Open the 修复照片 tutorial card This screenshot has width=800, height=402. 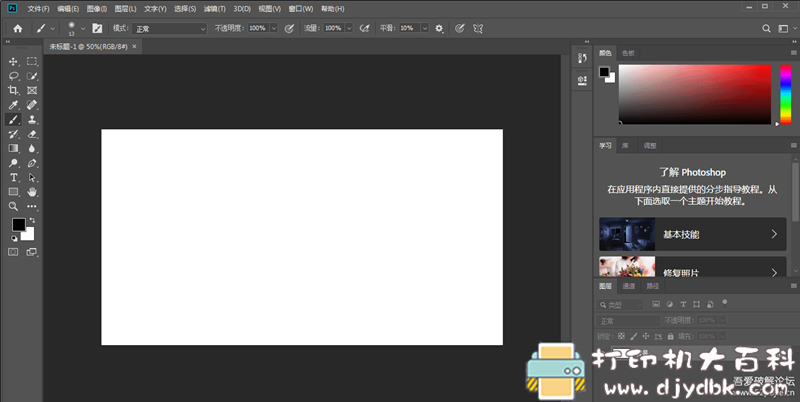click(x=693, y=267)
